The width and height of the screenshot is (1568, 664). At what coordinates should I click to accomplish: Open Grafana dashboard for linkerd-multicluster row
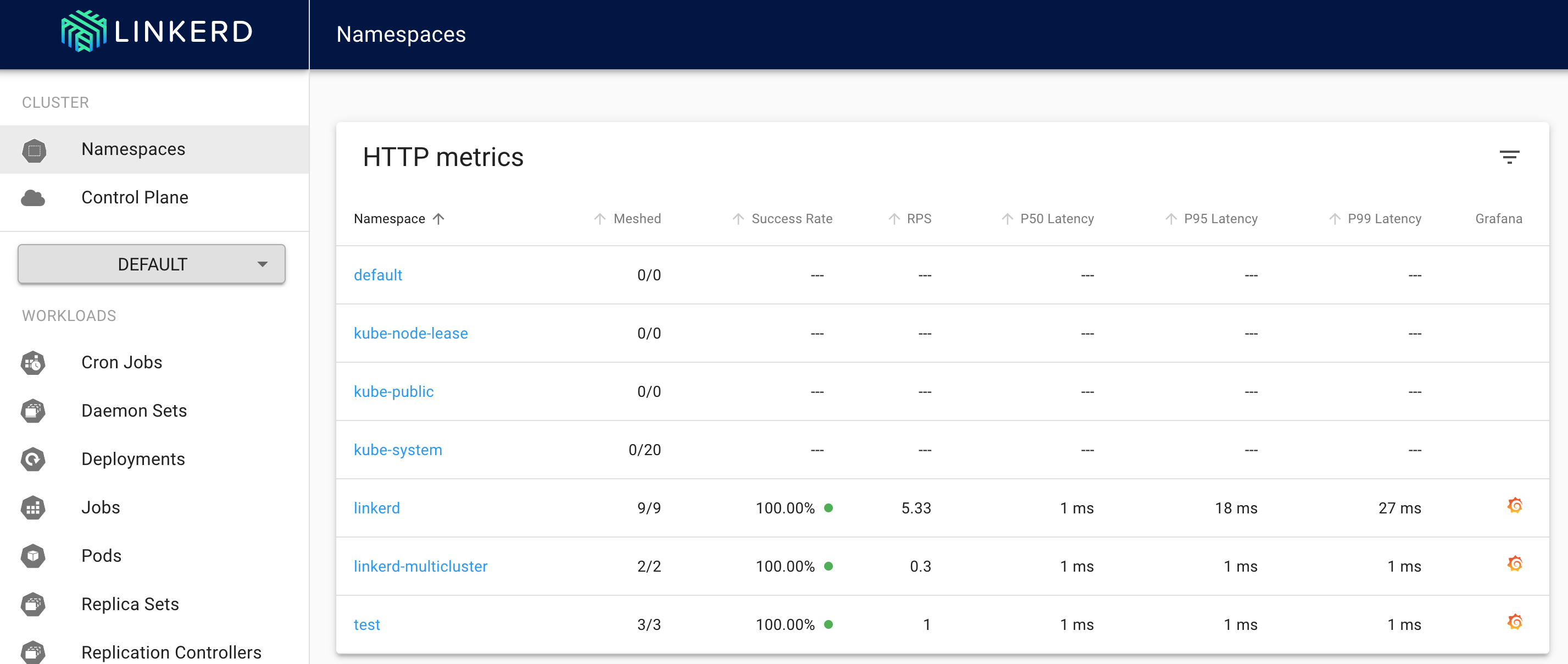click(1515, 565)
